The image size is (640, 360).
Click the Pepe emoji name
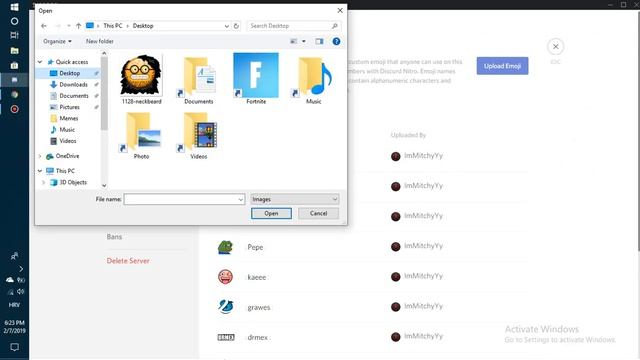[x=256, y=247]
